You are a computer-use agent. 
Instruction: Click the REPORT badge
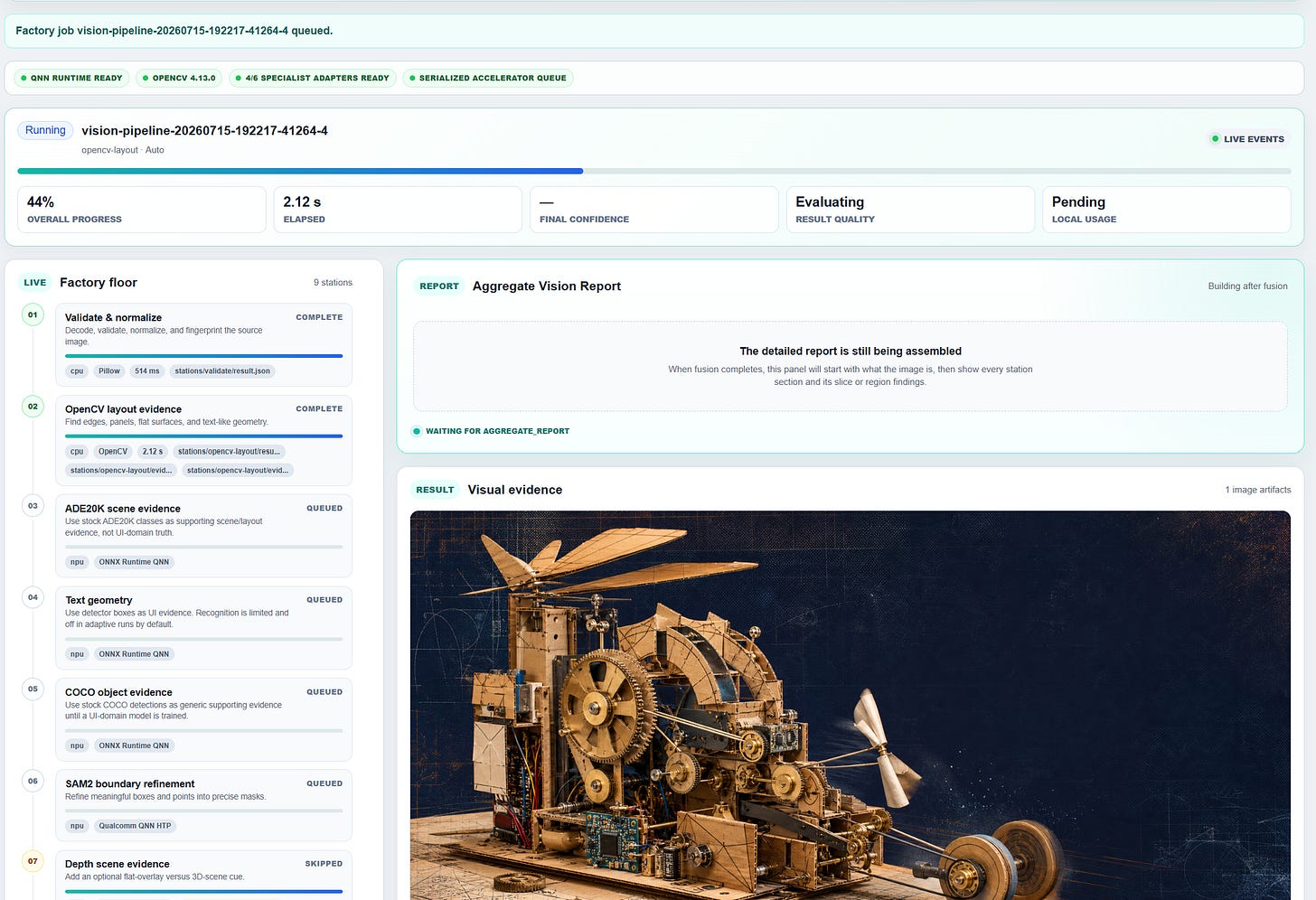pos(439,286)
